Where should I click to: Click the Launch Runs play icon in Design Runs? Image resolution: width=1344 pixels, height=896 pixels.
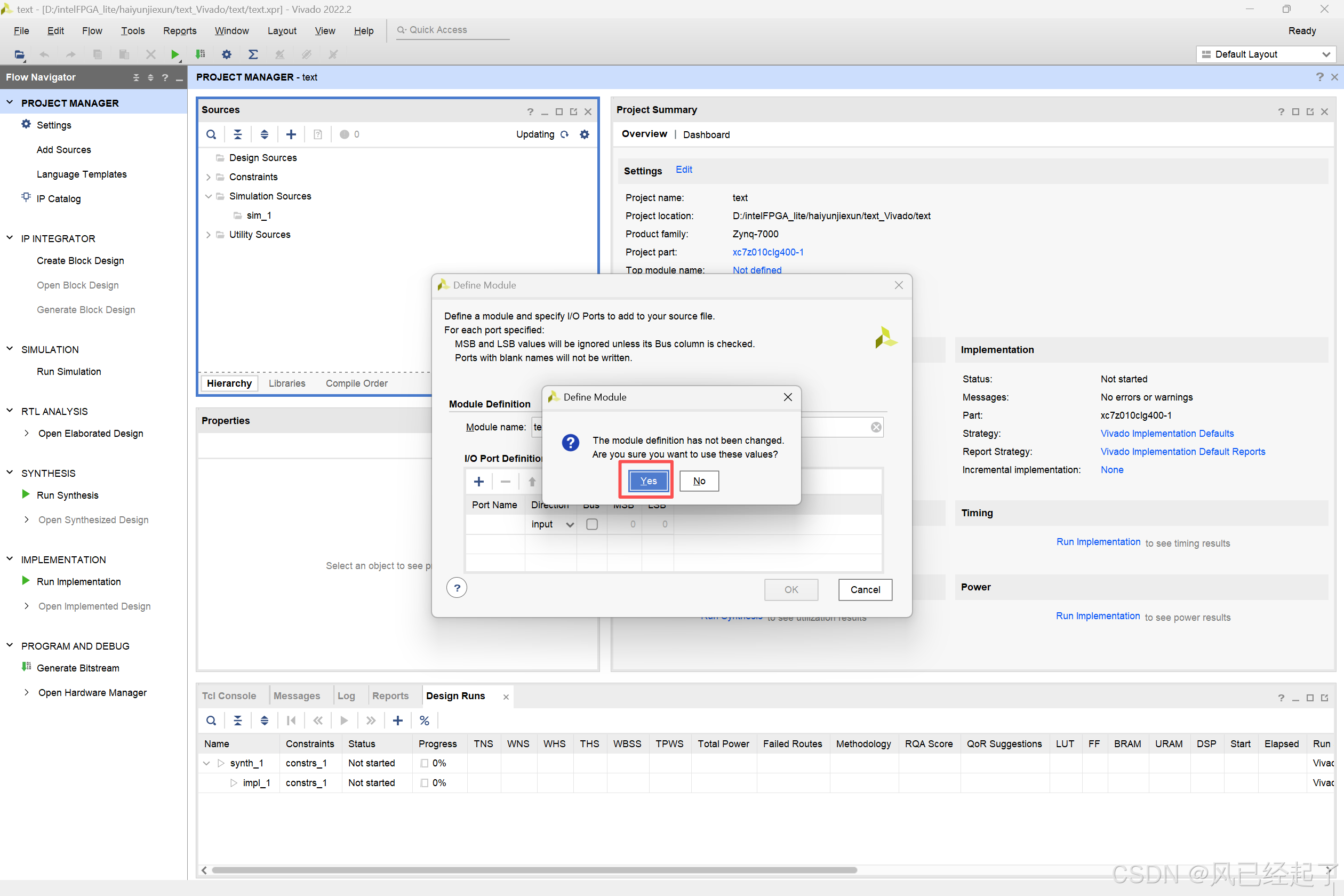pyautogui.click(x=344, y=721)
